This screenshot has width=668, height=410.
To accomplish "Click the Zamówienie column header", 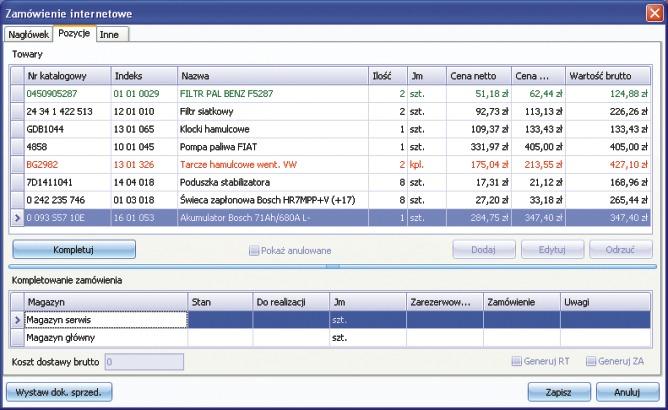I will [x=522, y=302].
